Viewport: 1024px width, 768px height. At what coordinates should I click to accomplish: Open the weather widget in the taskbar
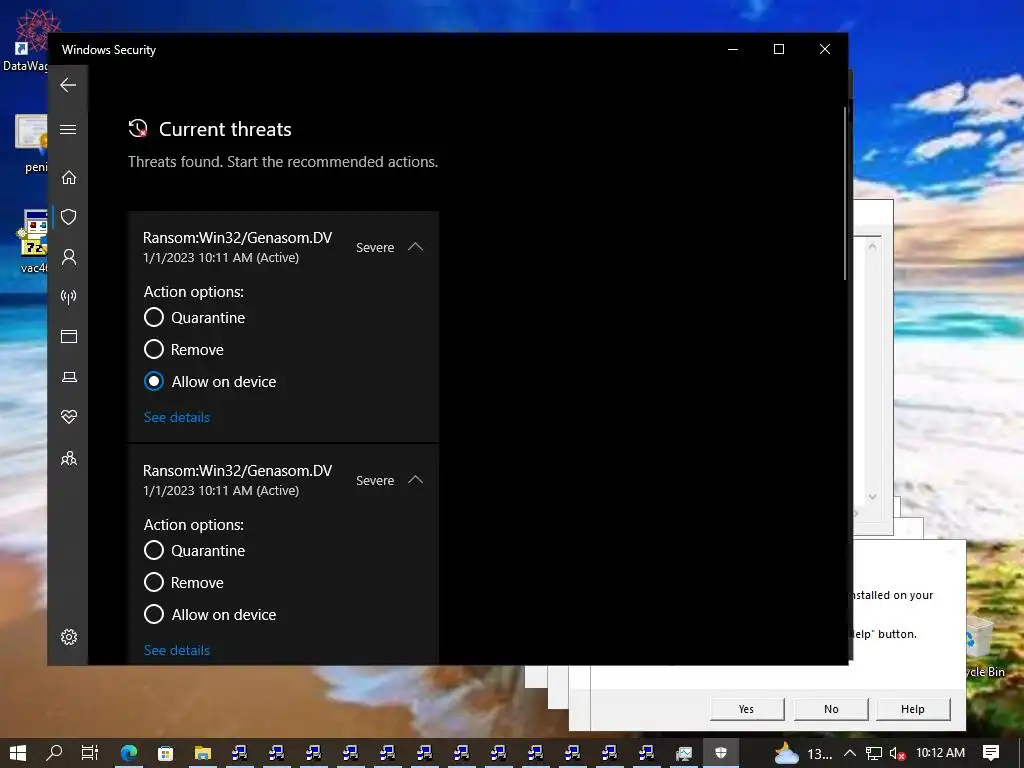pos(803,754)
